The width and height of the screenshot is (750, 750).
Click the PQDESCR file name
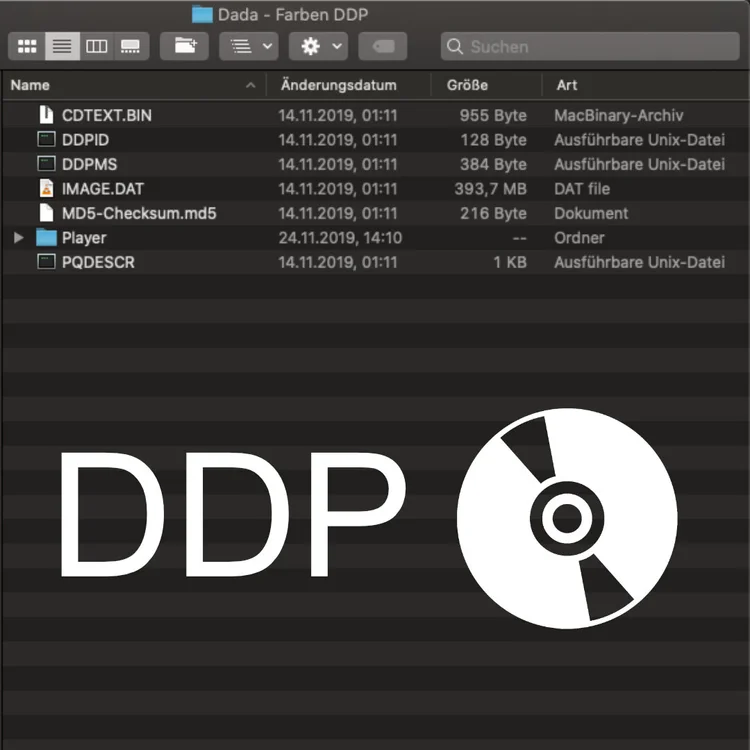(x=99, y=262)
